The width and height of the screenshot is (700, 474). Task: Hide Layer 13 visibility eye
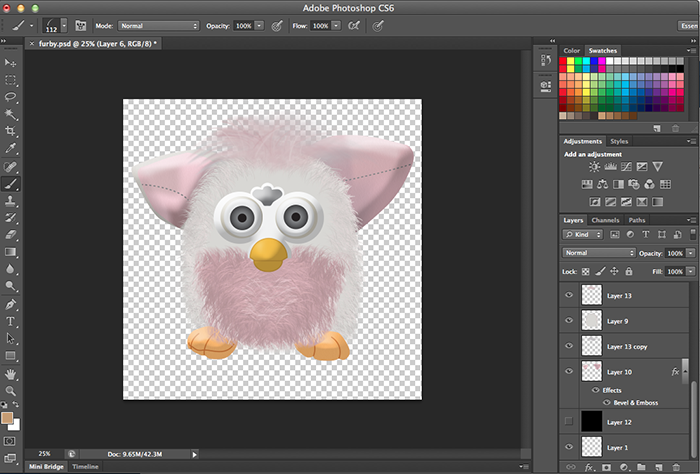[x=569, y=295]
